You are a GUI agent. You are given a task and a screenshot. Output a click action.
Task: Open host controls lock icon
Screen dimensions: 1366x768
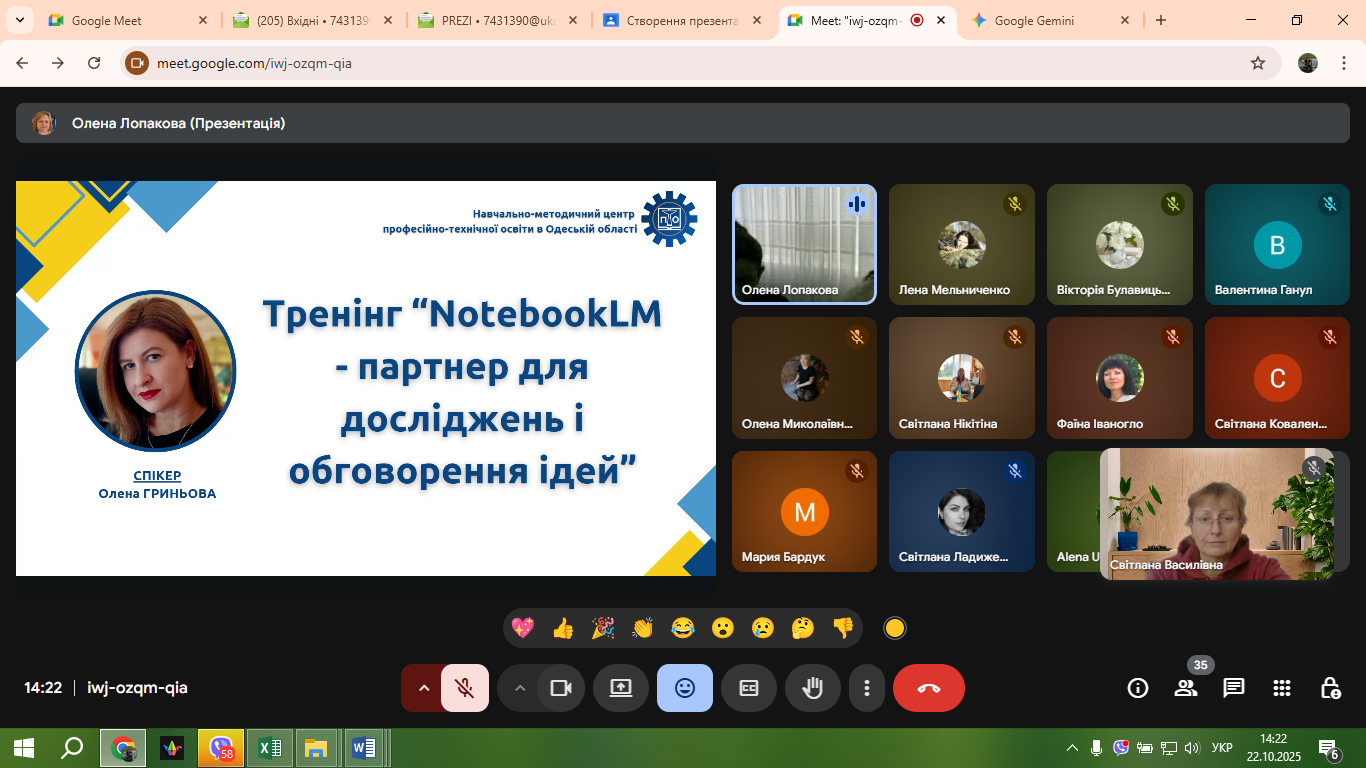1330,688
